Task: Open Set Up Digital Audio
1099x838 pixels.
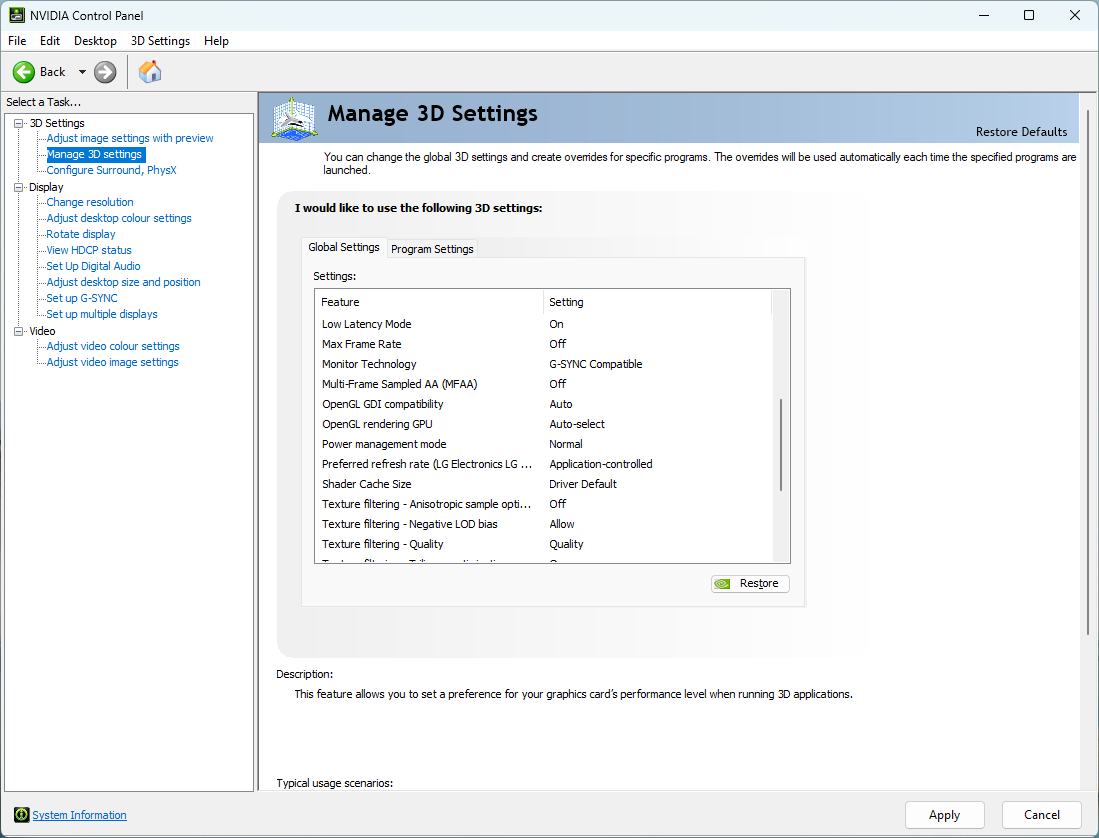Action: 93,266
